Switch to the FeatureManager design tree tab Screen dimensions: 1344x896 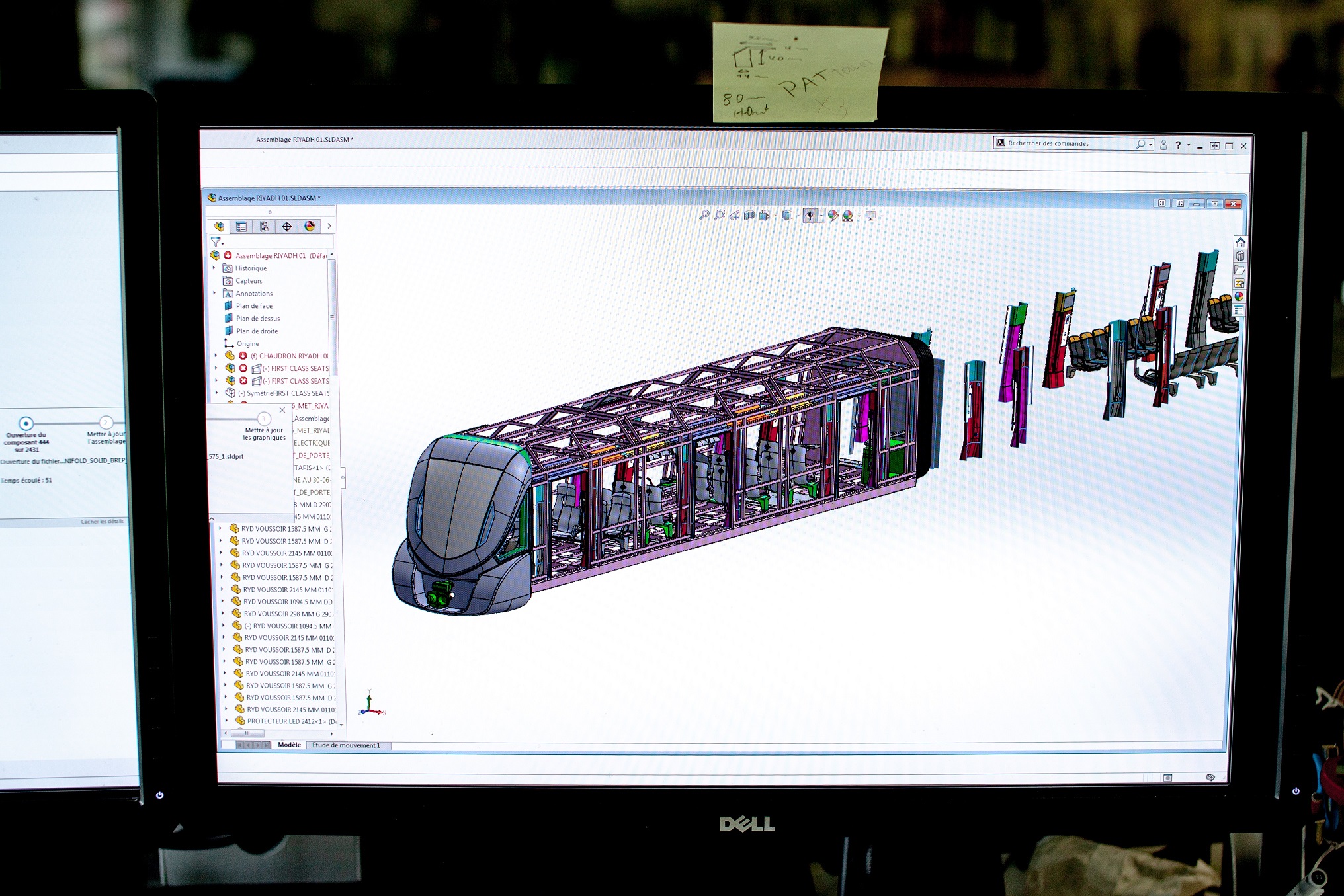coord(219,226)
